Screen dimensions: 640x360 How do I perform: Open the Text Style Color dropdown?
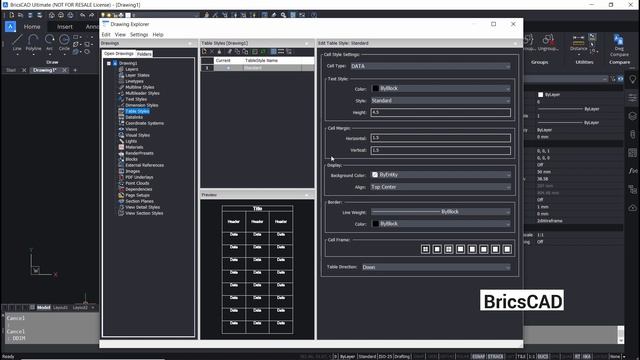coord(440,89)
